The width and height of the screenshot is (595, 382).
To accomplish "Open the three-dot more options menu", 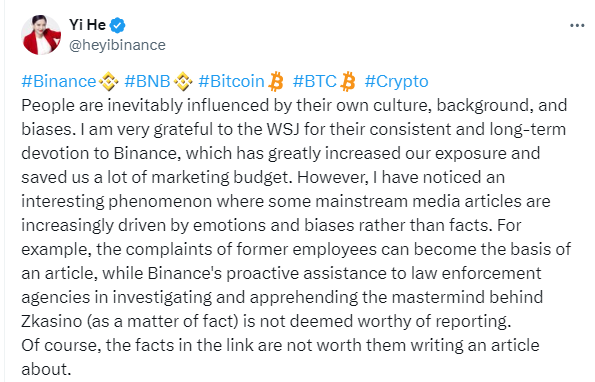I will point(577,25).
